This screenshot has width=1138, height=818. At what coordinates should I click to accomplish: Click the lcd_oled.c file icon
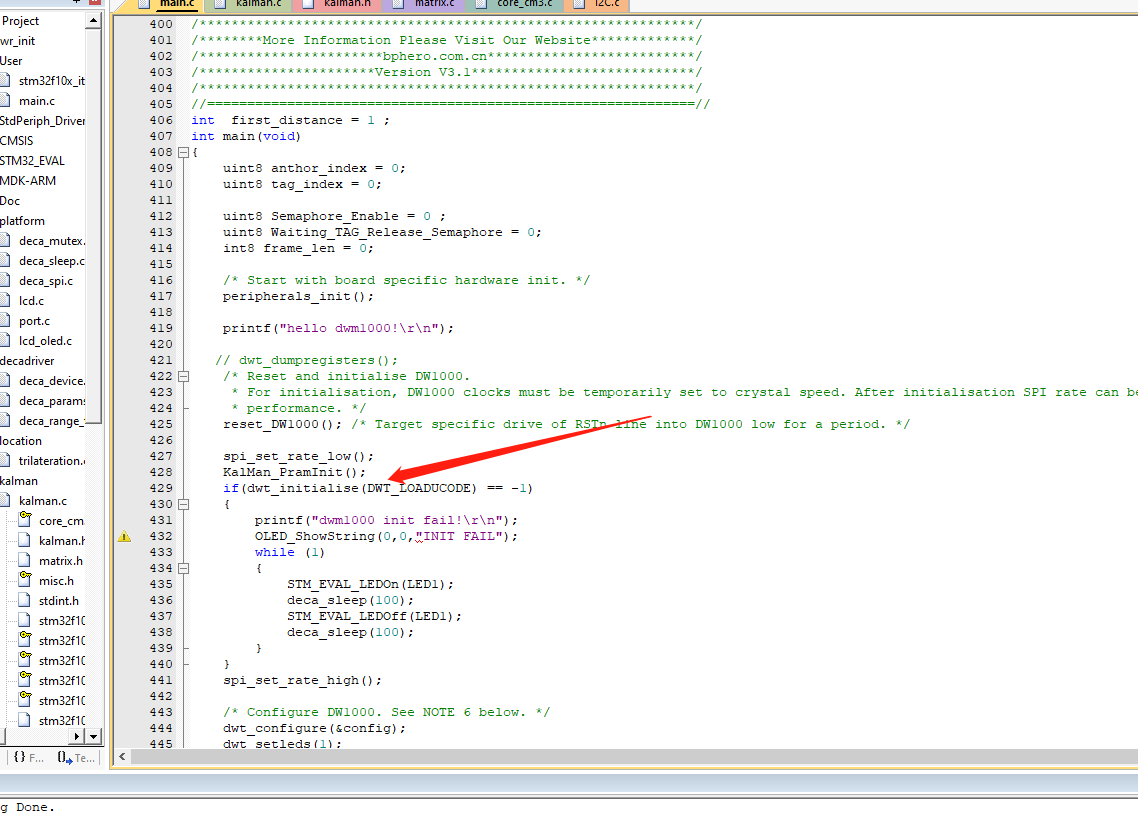click(6, 340)
